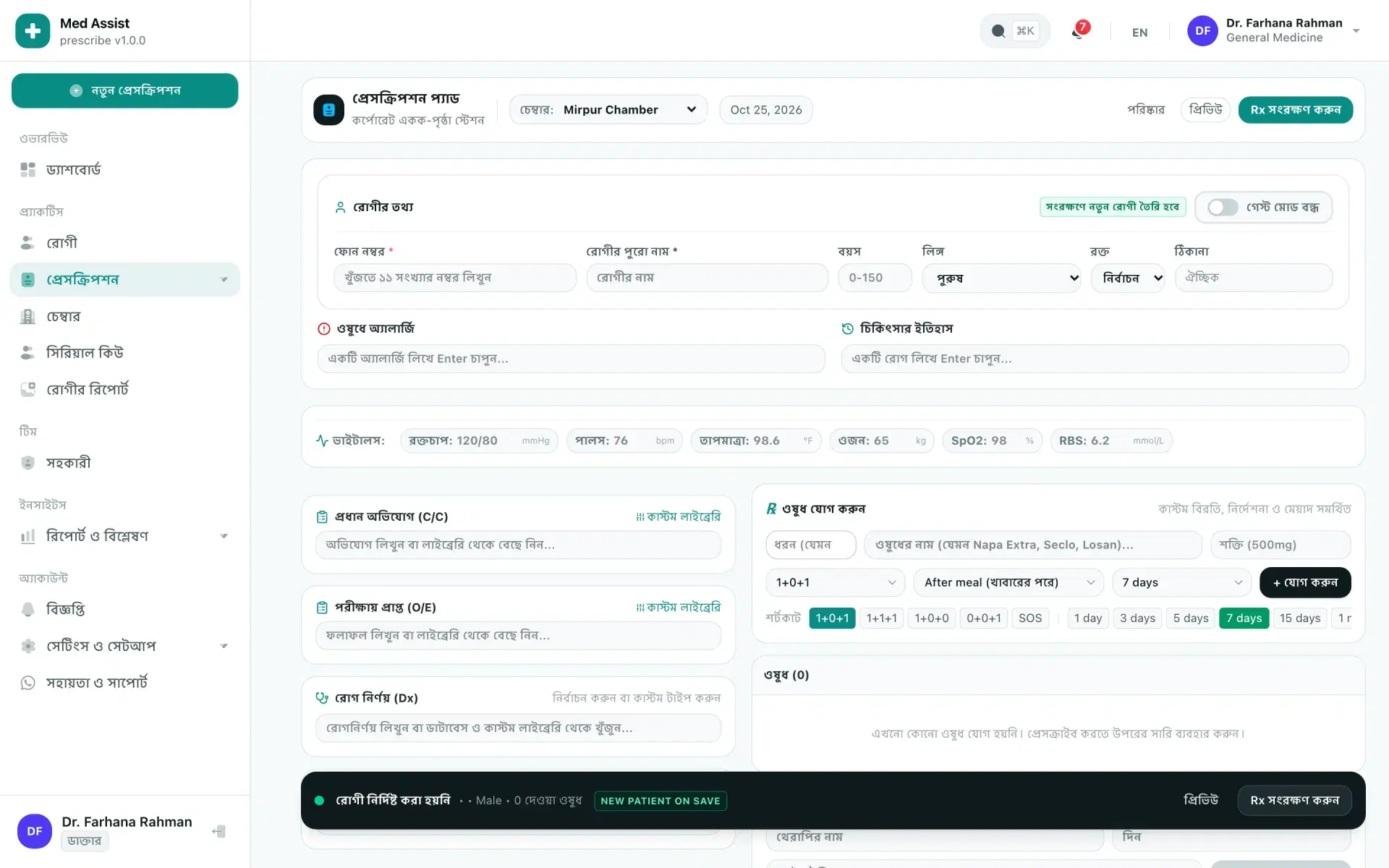The width and height of the screenshot is (1389, 868).
Task: Click the search icon in the top bar
Action: pos(998,31)
